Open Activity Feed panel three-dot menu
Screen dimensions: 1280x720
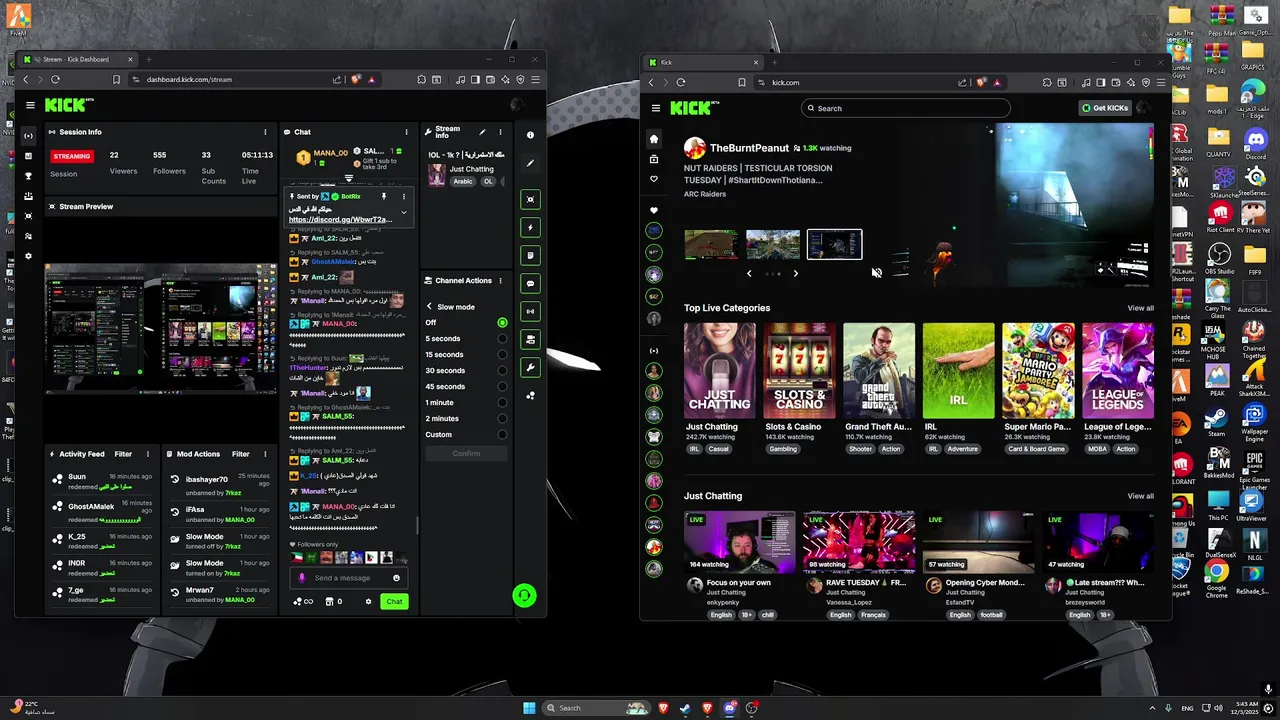pyautogui.click(x=147, y=454)
